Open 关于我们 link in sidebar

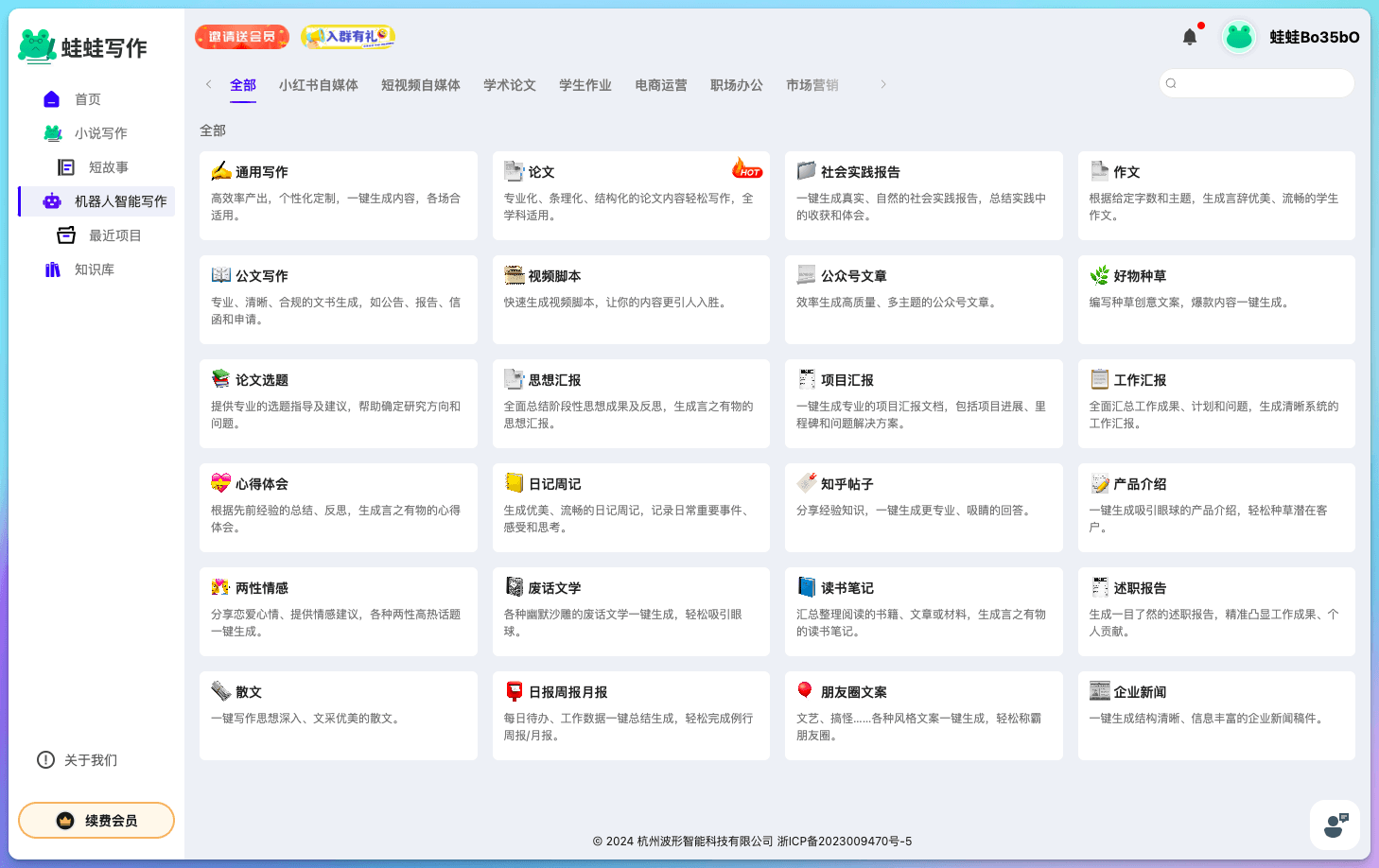pyautogui.click(x=91, y=760)
